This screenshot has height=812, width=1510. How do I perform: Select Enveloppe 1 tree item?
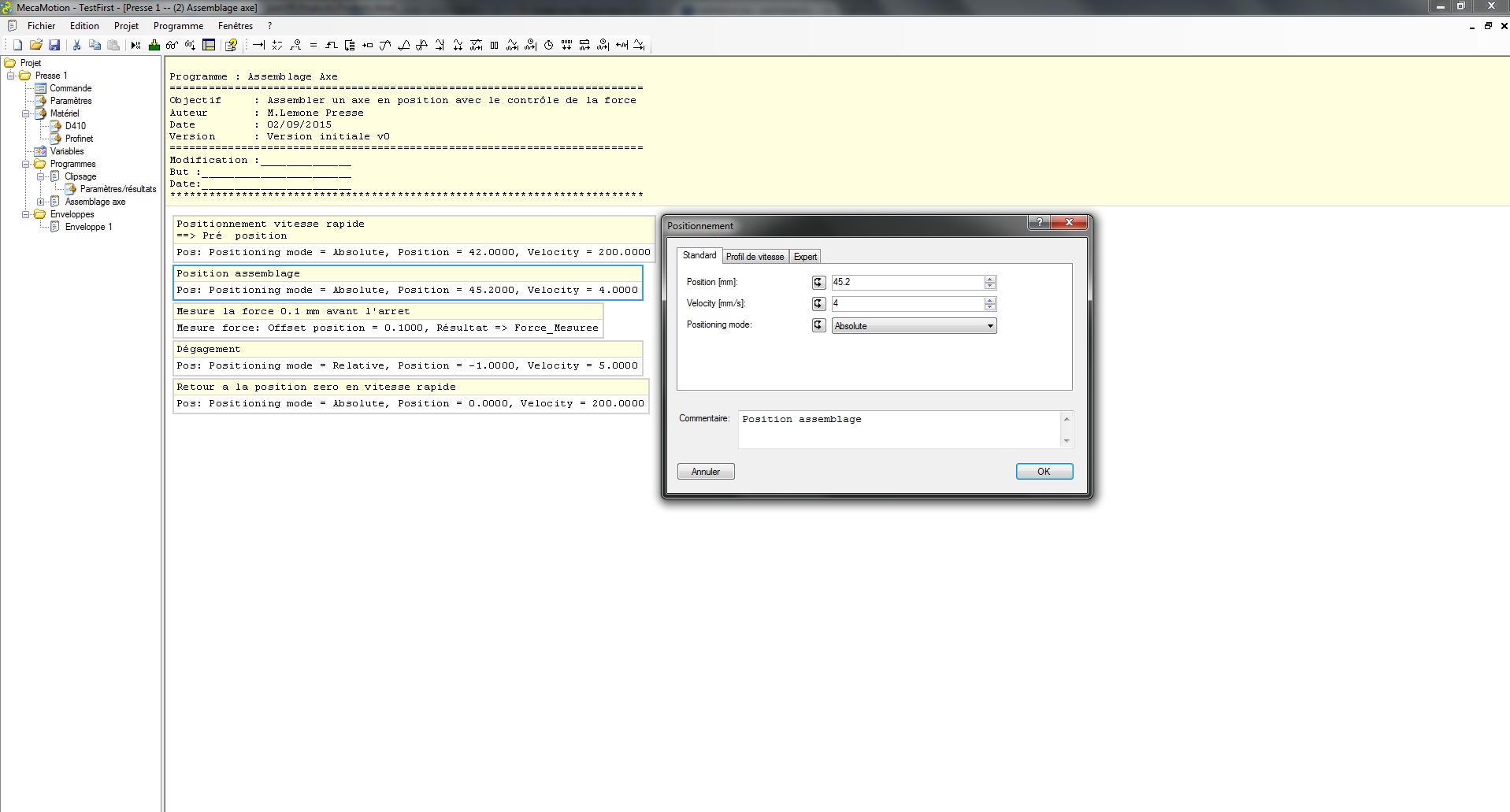tap(88, 227)
